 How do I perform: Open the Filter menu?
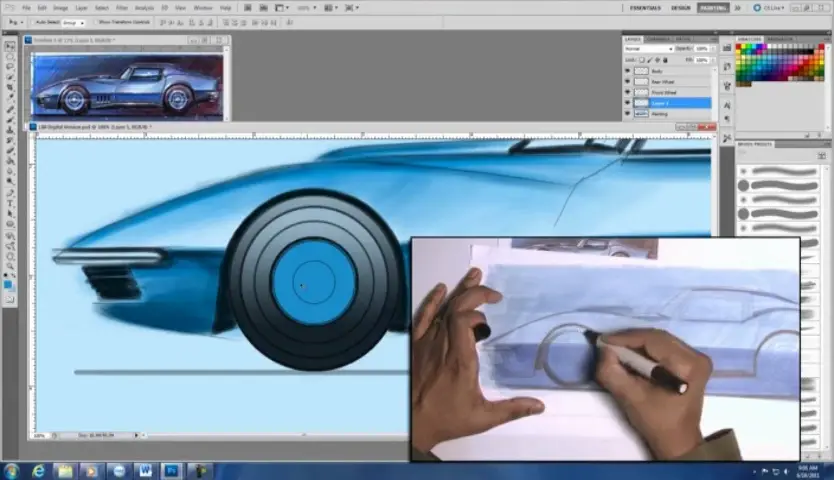121,8
